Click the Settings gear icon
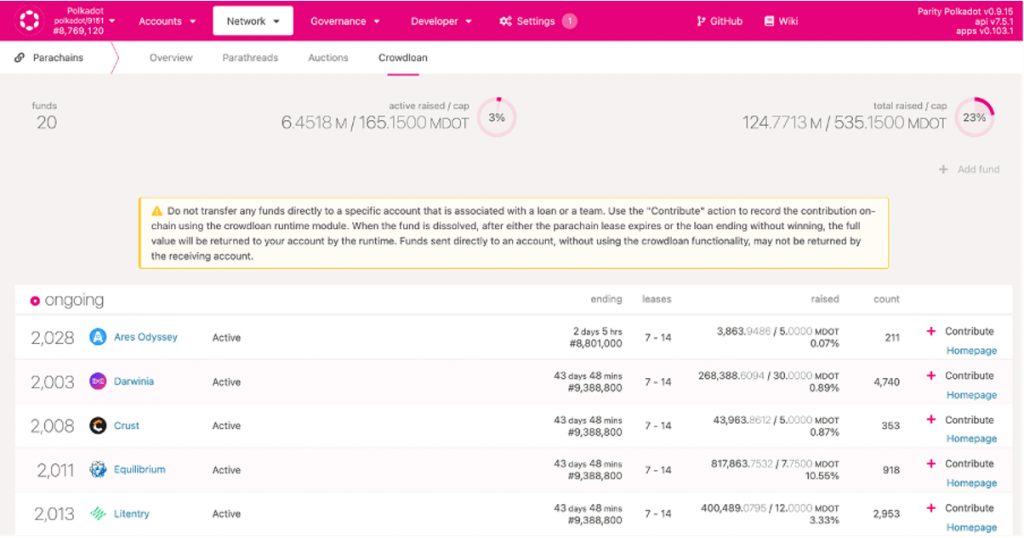 [506, 21]
